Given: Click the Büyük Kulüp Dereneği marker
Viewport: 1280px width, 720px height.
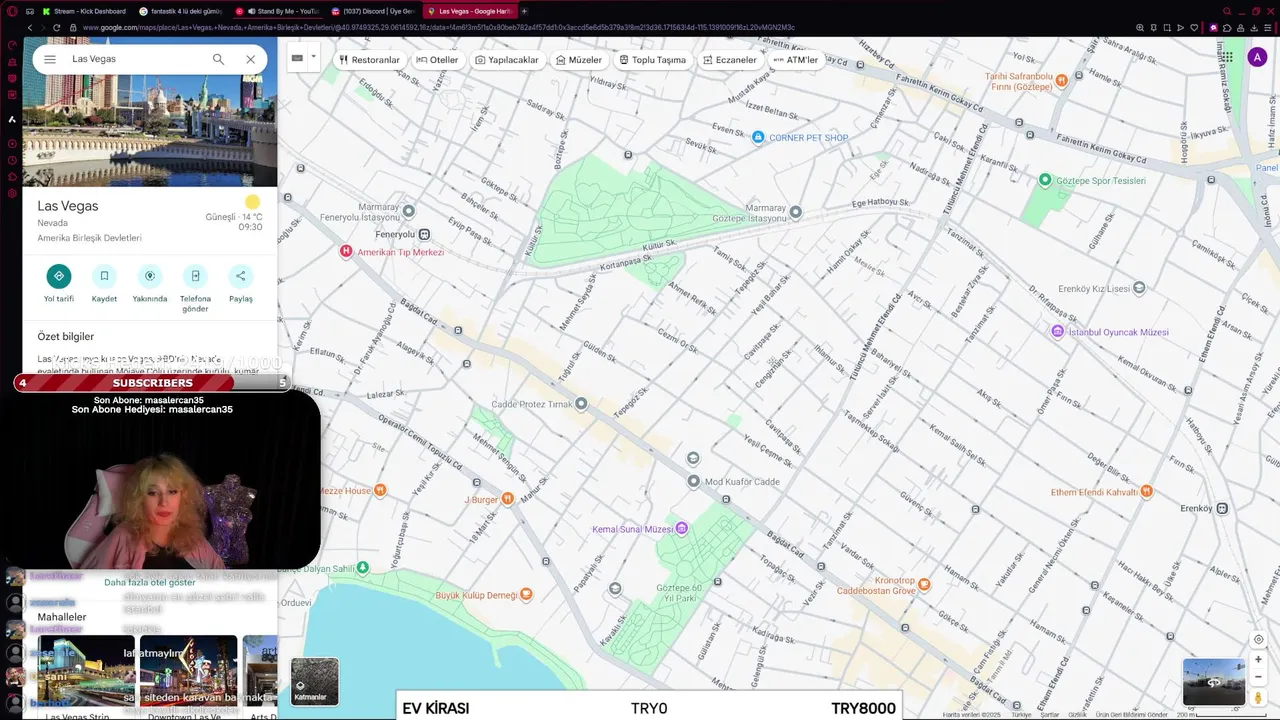Looking at the screenshot, I should click(x=526, y=594).
